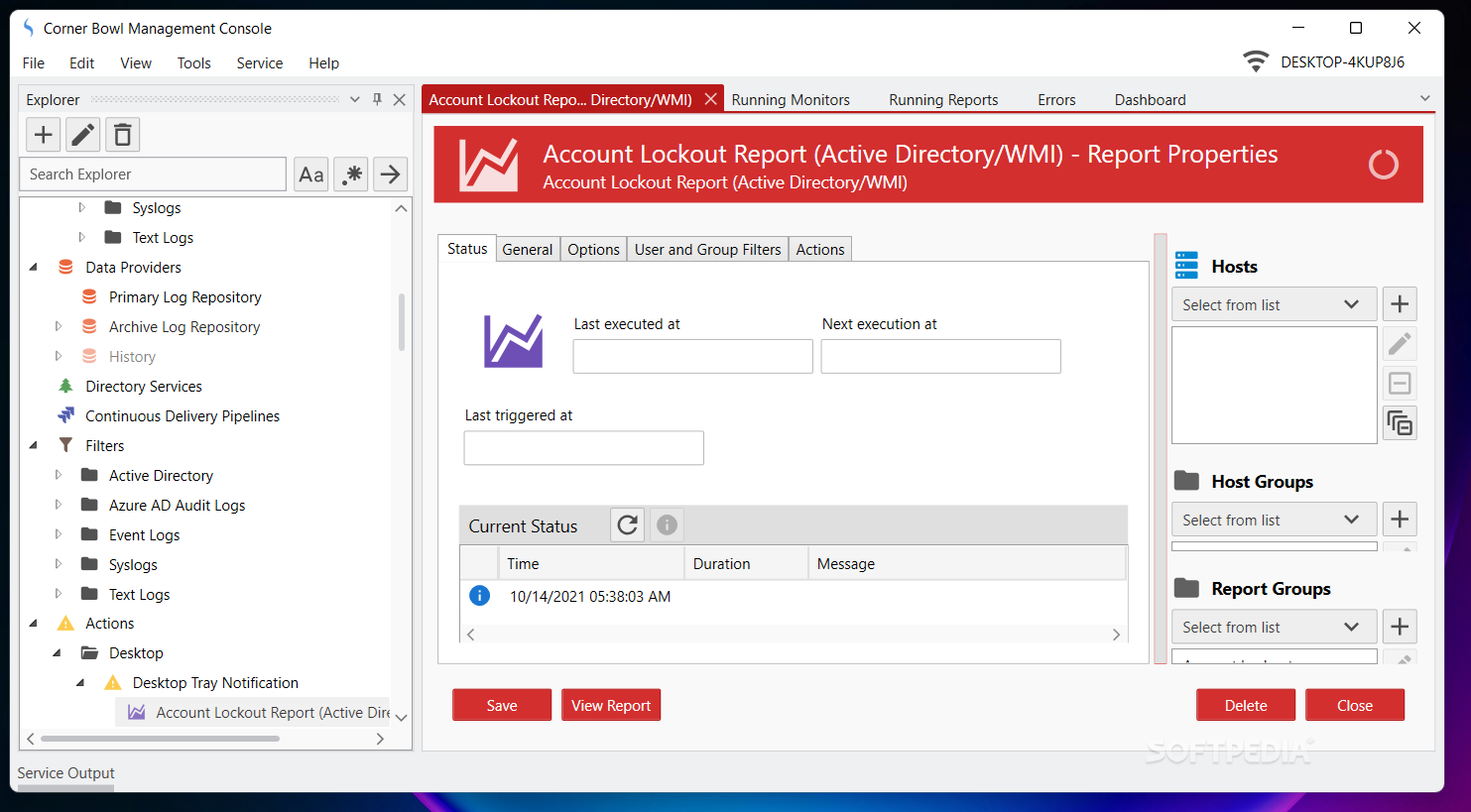Open the Service Output panel
The height and width of the screenshot is (812, 1471).
tap(65, 773)
